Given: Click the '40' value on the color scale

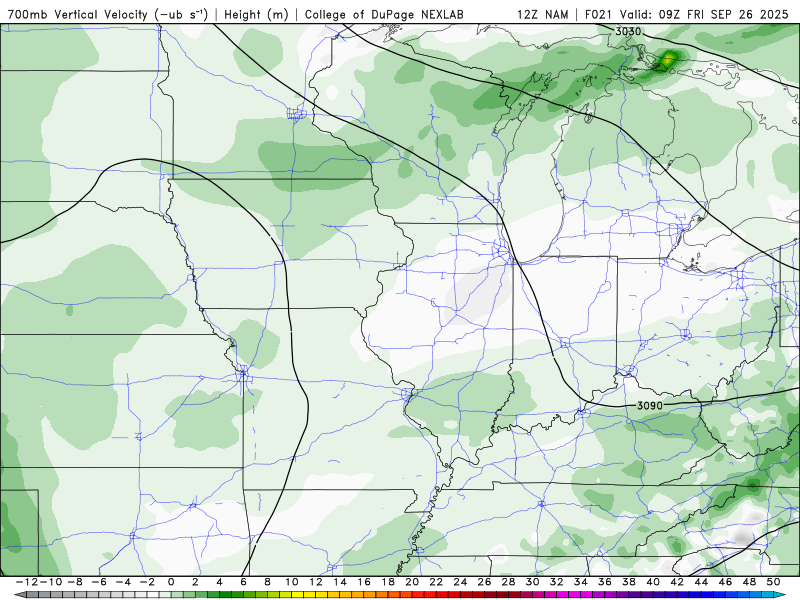Looking at the screenshot, I should pyautogui.click(x=653, y=582).
